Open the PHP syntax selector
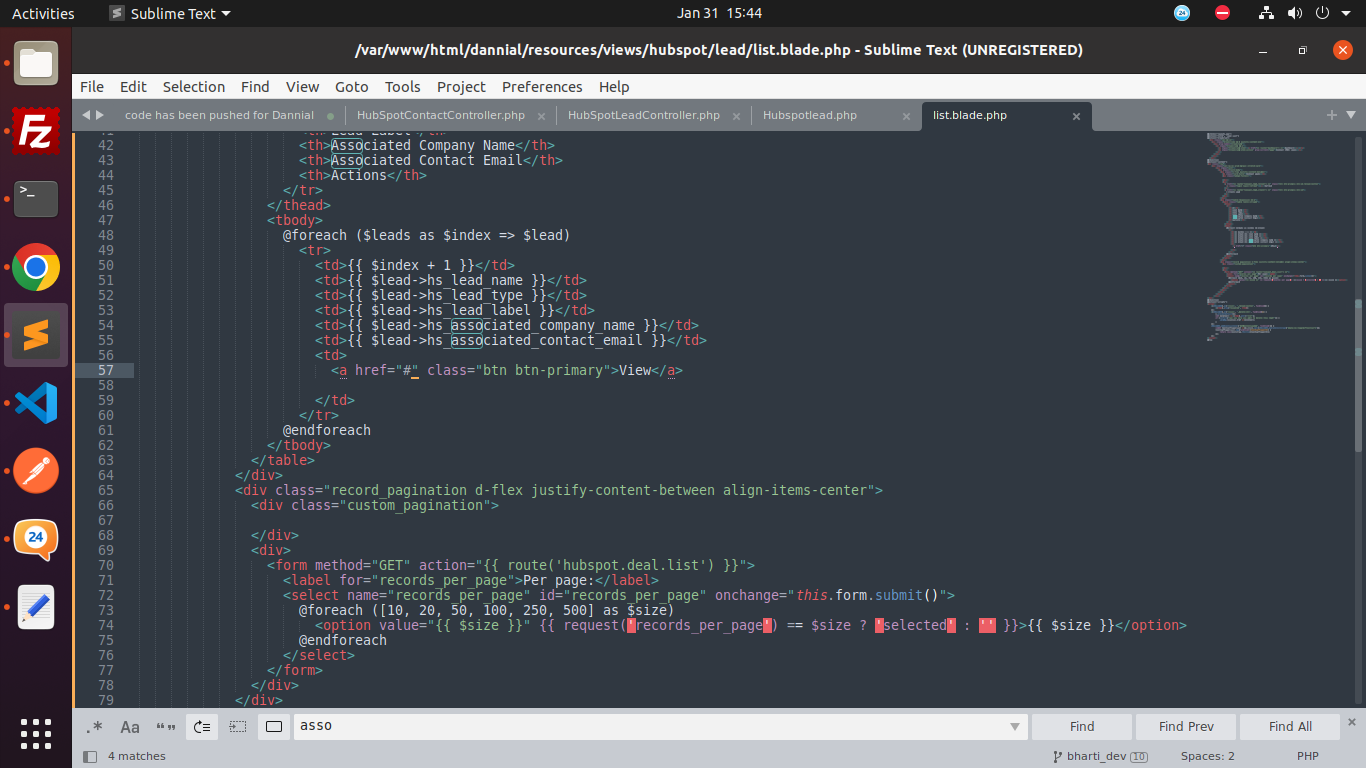Viewport: 1366px width, 768px height. pos(1307,756)
